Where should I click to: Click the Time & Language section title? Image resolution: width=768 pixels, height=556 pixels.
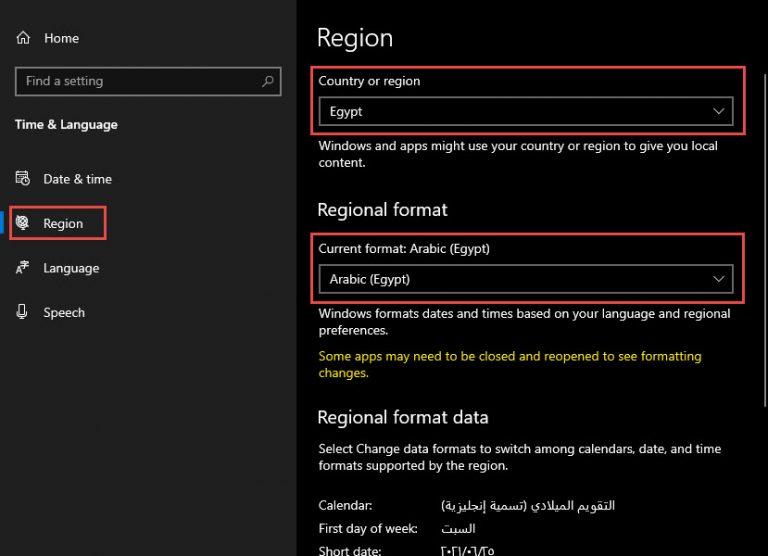(66, 124)
